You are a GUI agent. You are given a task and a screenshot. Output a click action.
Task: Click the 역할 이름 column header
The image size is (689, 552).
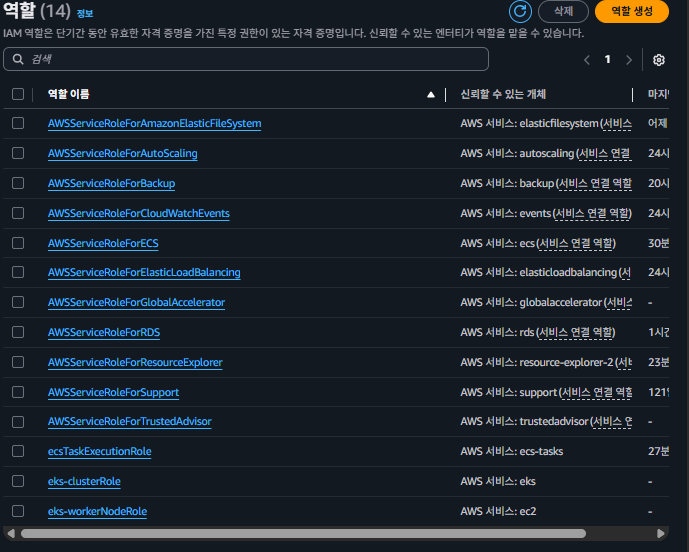[x=69, y=94]
